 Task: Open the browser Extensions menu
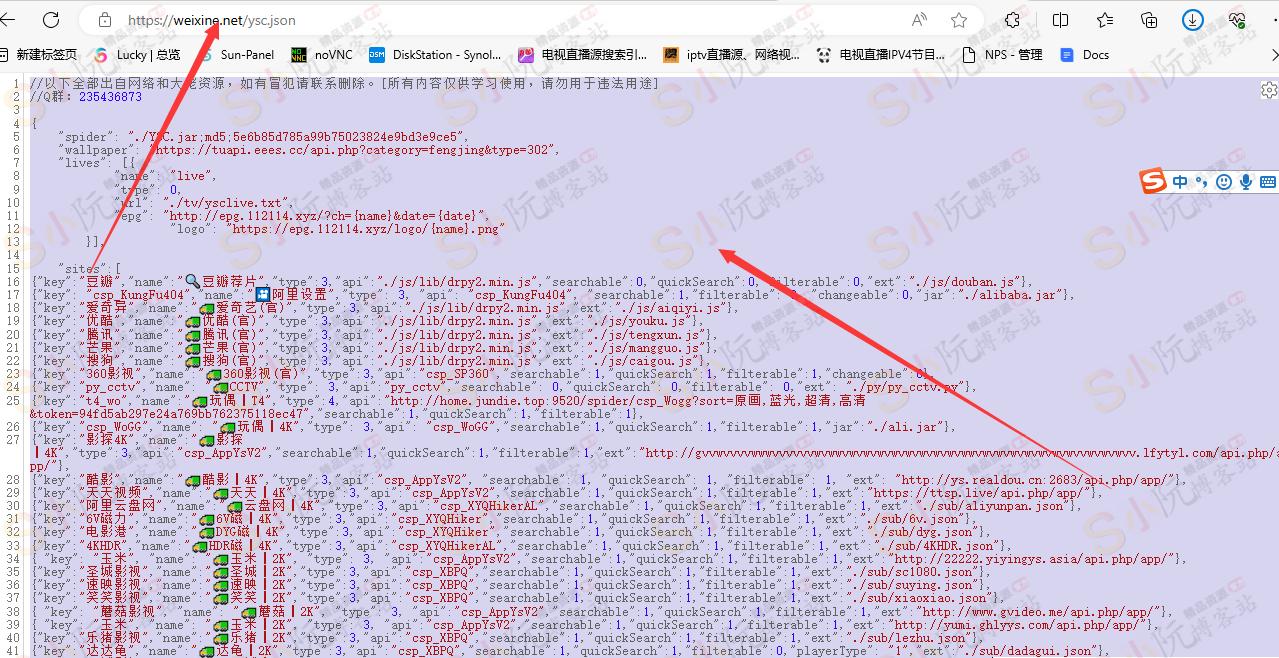1013,20
